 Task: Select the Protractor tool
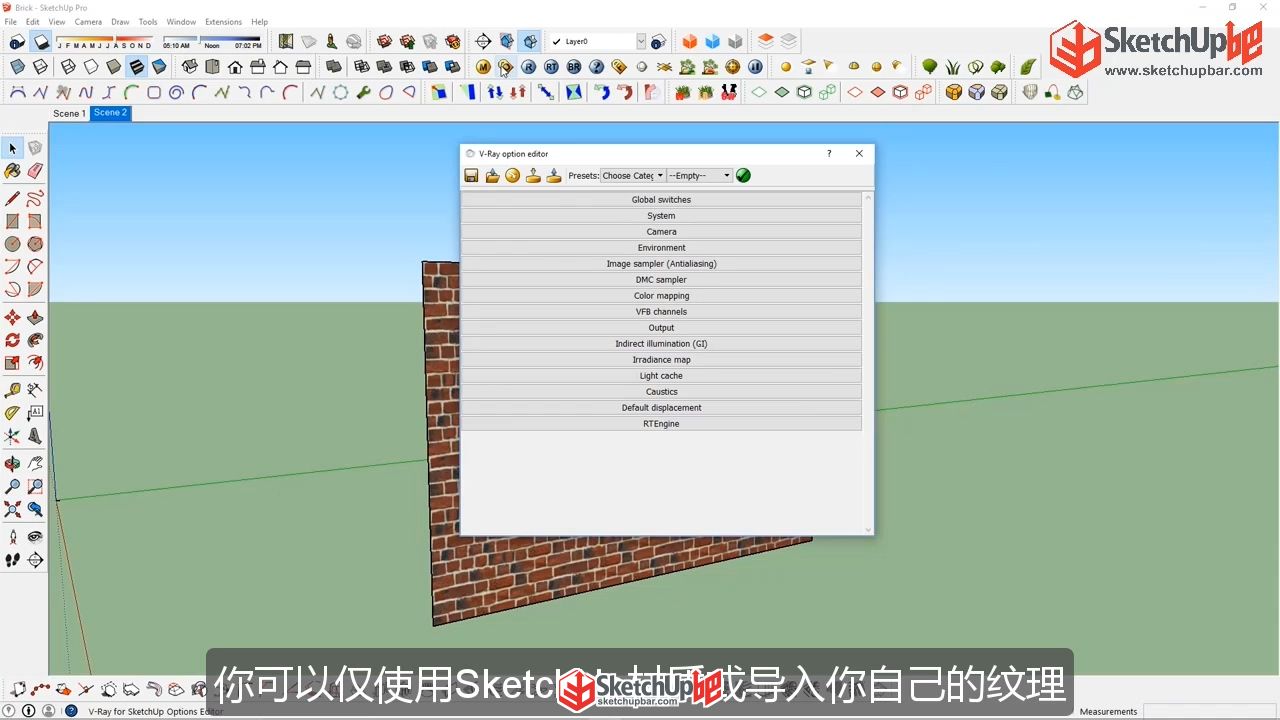pos(12,413)
